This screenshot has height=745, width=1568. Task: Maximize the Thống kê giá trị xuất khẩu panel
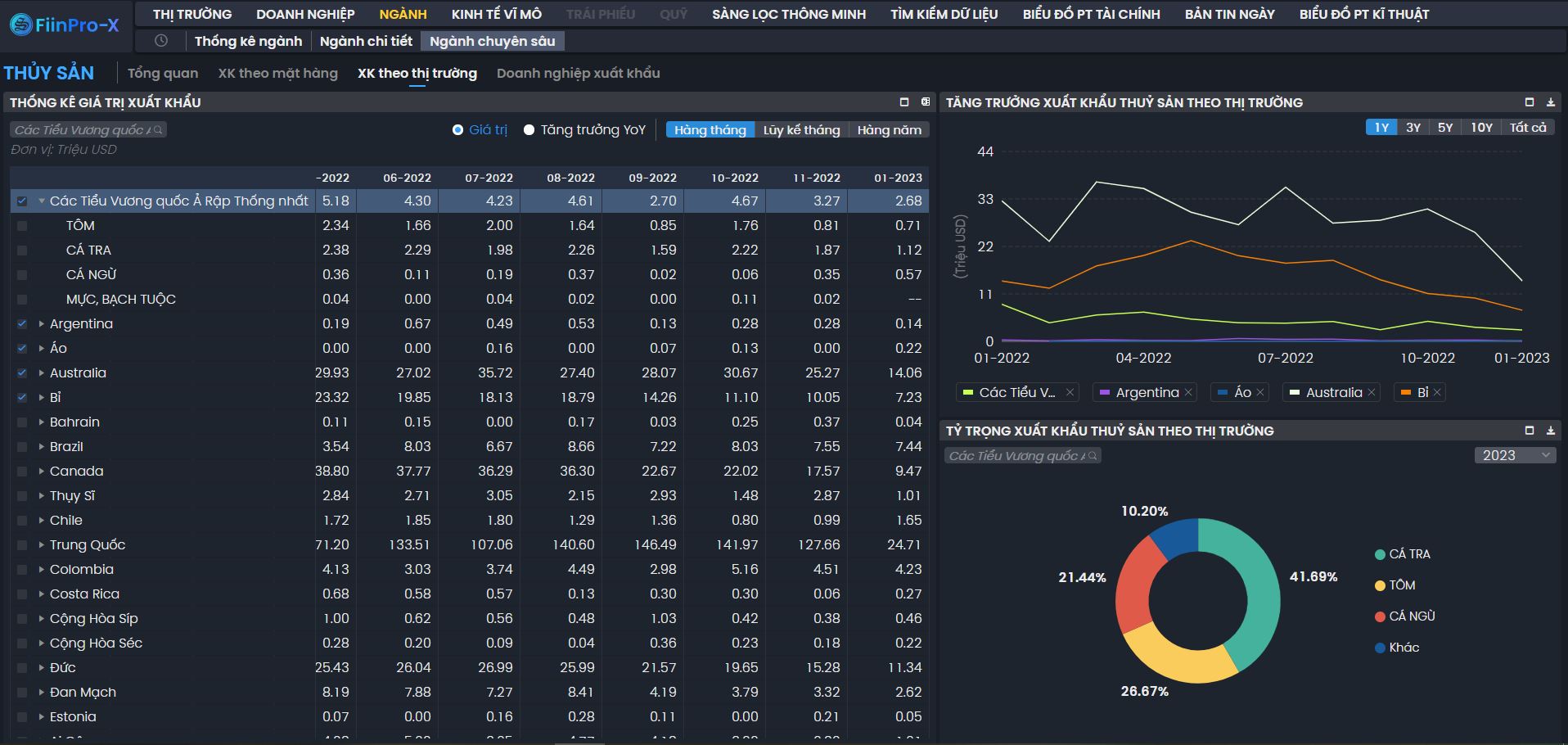[x=904, y=102]
